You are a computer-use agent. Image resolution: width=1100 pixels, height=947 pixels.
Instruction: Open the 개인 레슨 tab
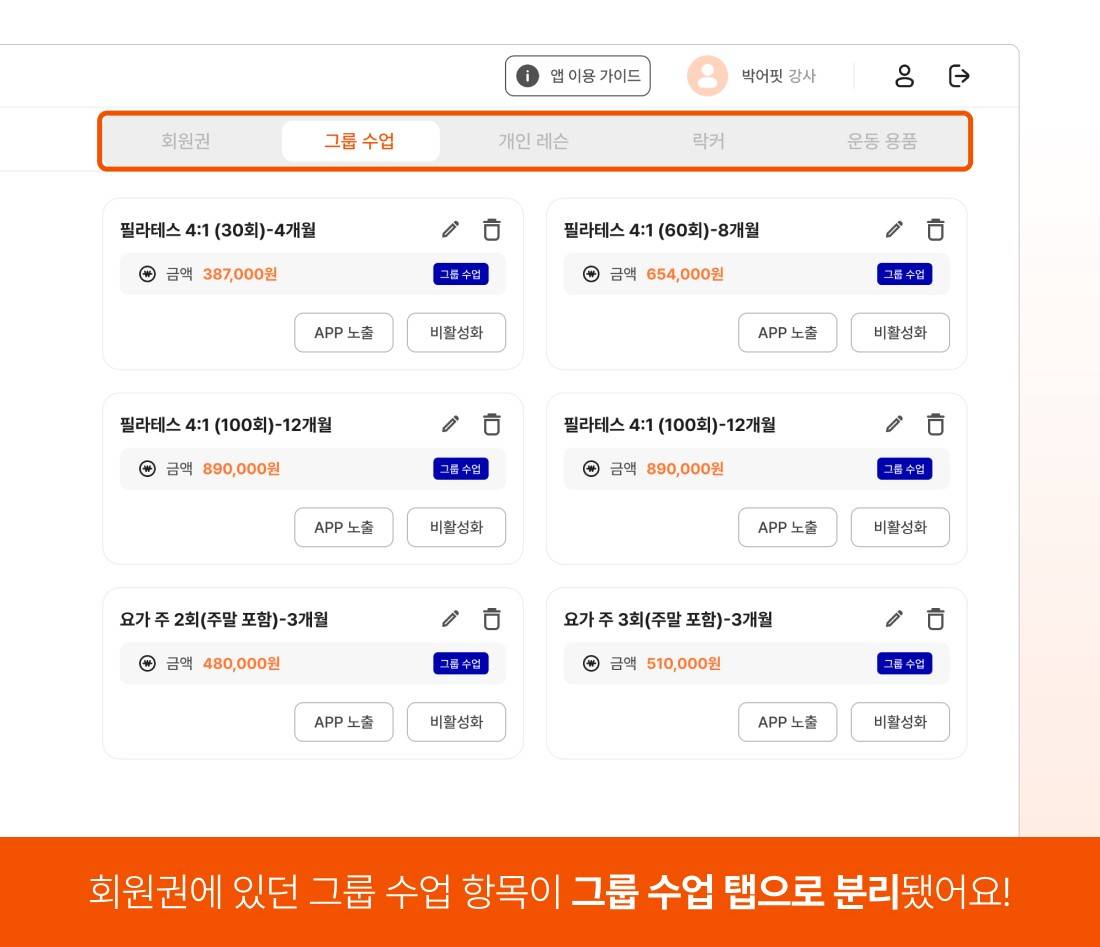coord(533,141)
